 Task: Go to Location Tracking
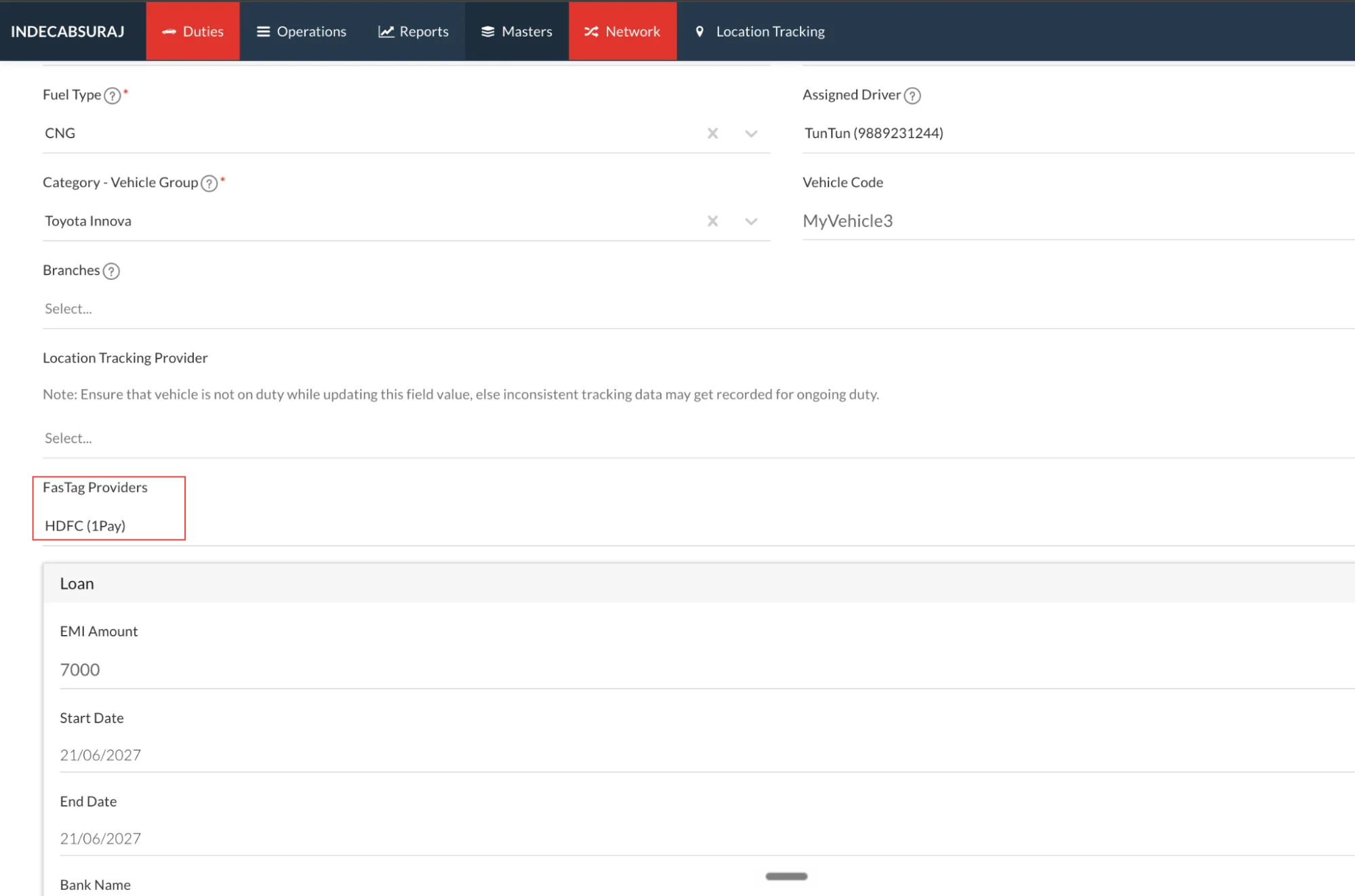[x=760, y=31]
